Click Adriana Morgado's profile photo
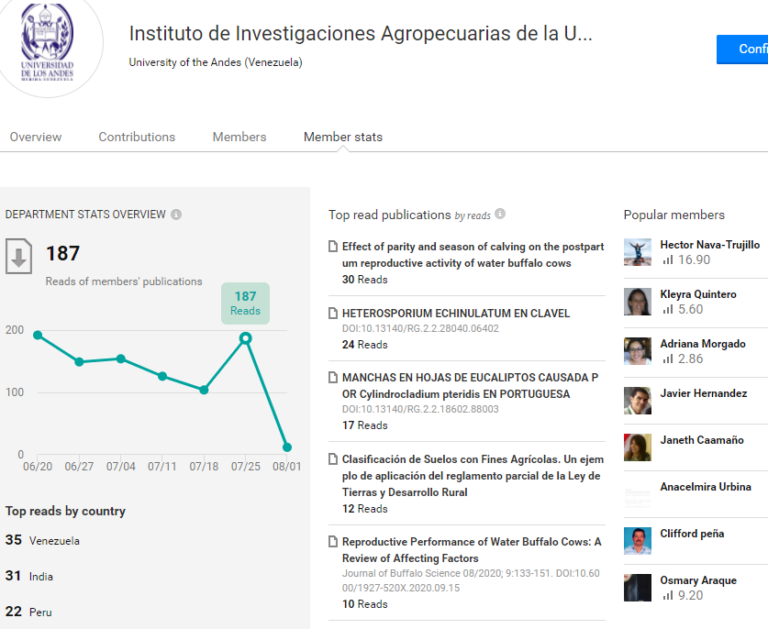The height and width of the screenshot is (629, 768). (638, 351)
